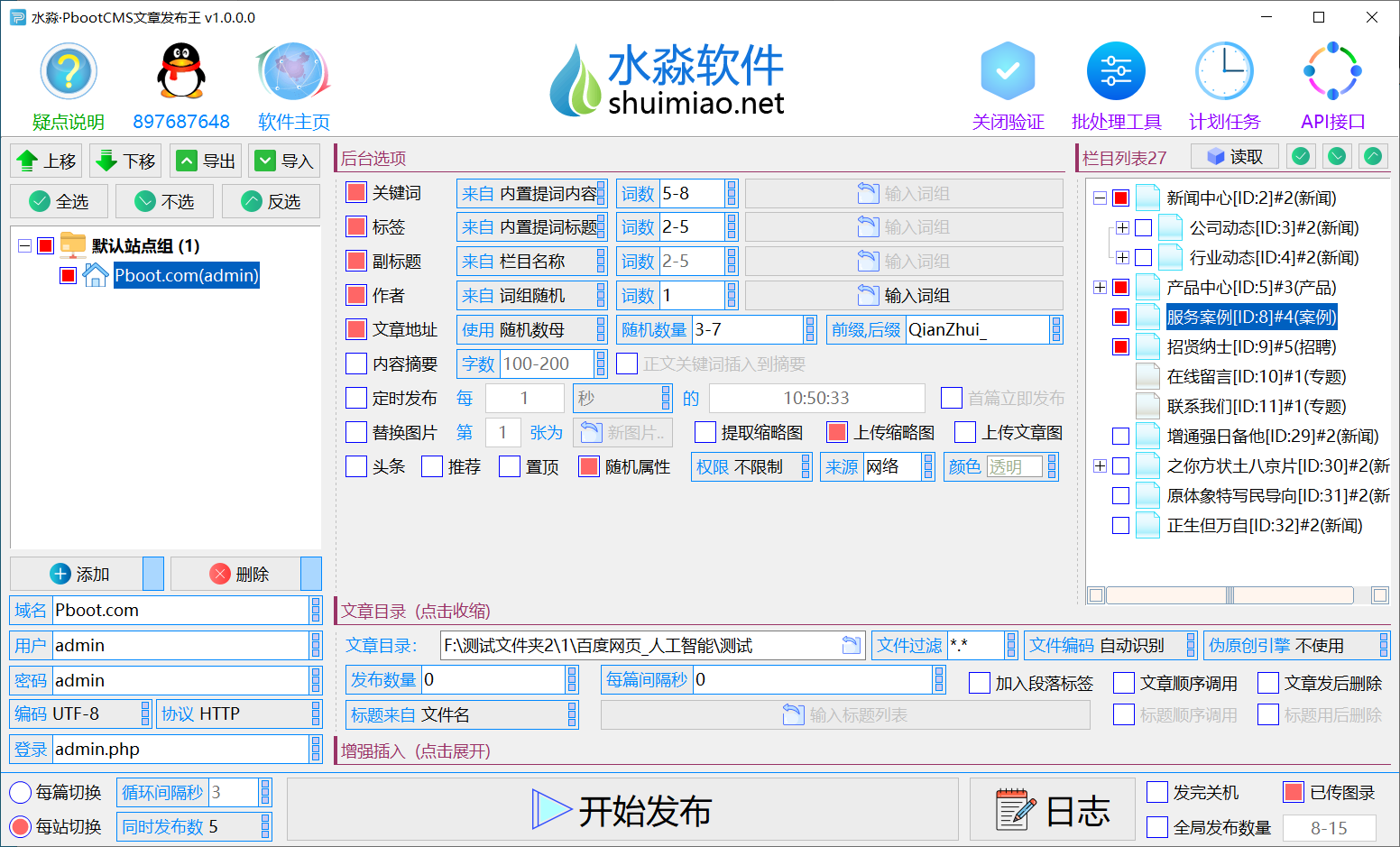Click 反选 invert selection button

(x=271, y=201)
